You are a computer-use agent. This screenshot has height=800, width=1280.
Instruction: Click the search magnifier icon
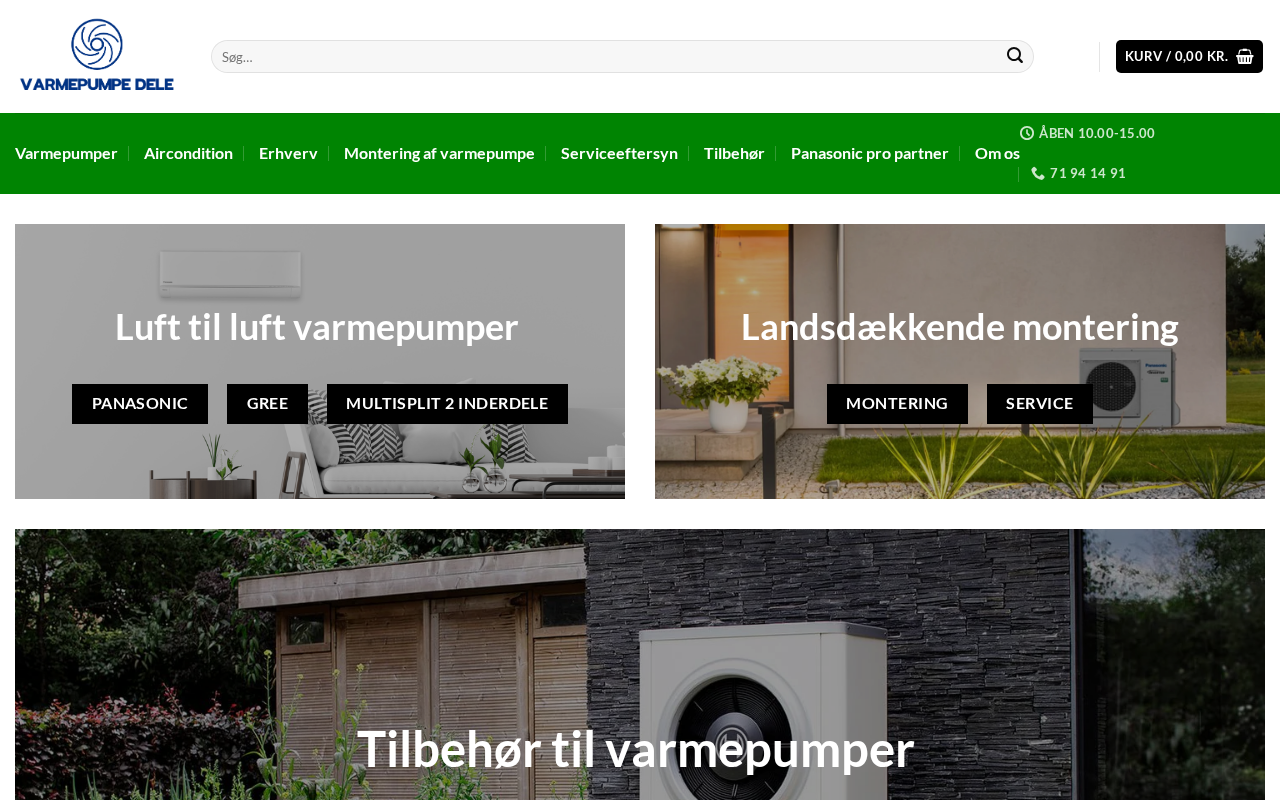pos(1015,56)
